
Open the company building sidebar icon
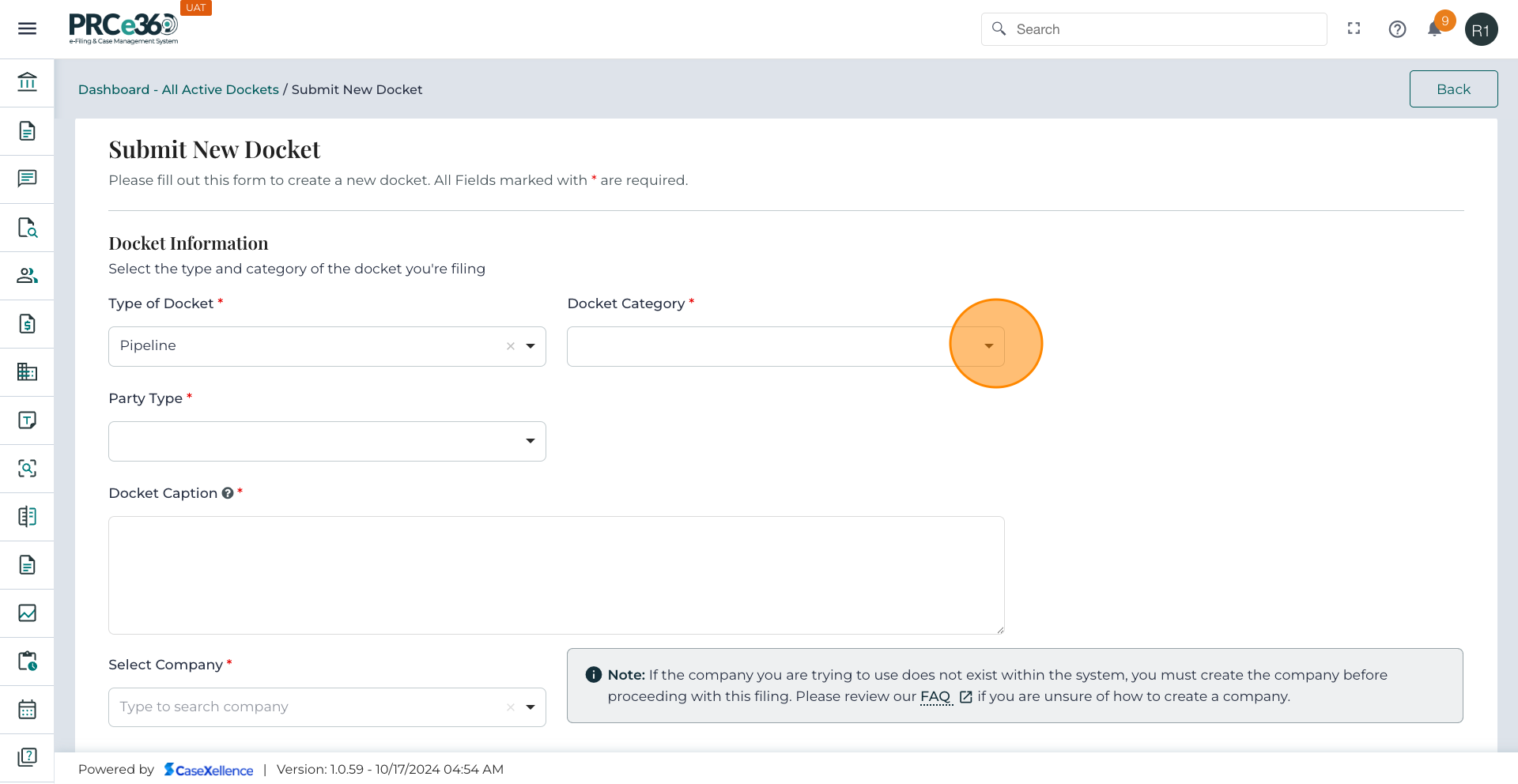click(27, 372)
